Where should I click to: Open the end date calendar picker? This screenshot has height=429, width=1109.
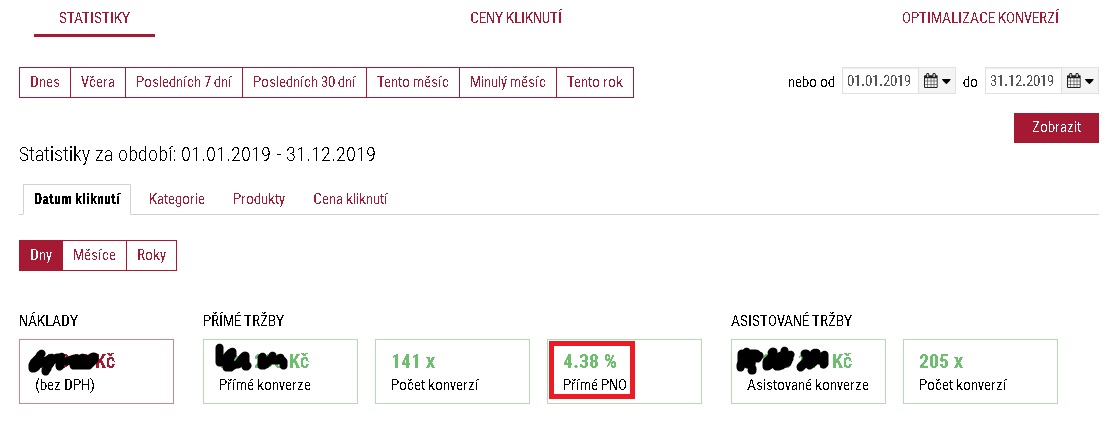1080,81
